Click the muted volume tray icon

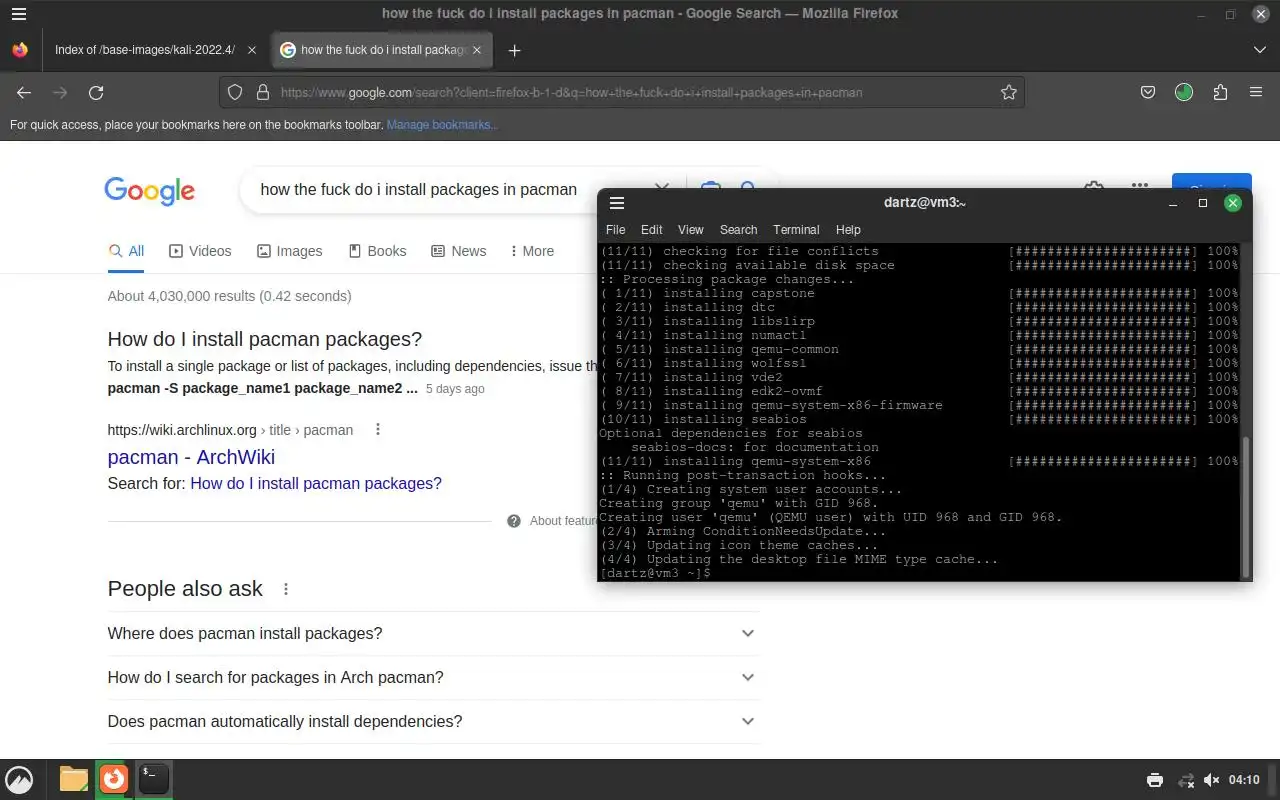click(x=1211, y=780)
